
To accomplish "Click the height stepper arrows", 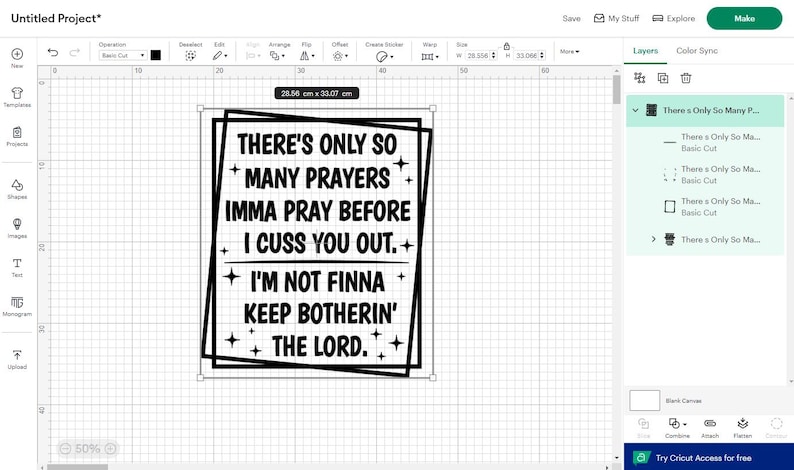I will pos(542,56).
